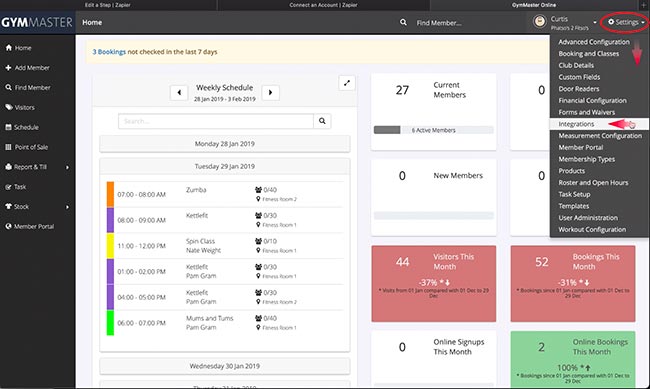Expand the Stock submenu arrow

(x=68, y=207)
